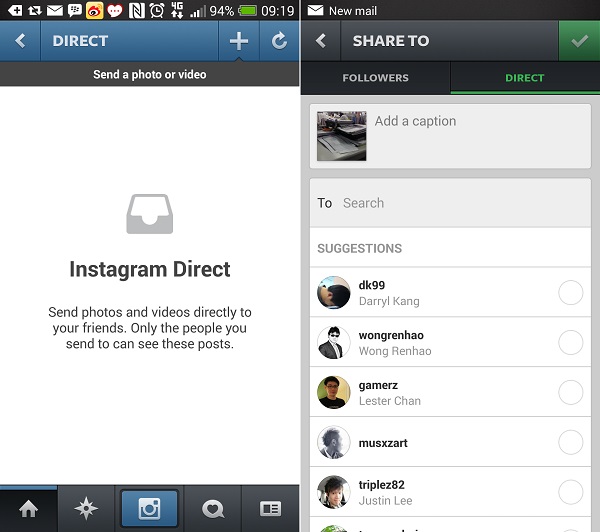Open the profile card icon in bottom bar
This screenshot has height=532, width=600.
271,509
